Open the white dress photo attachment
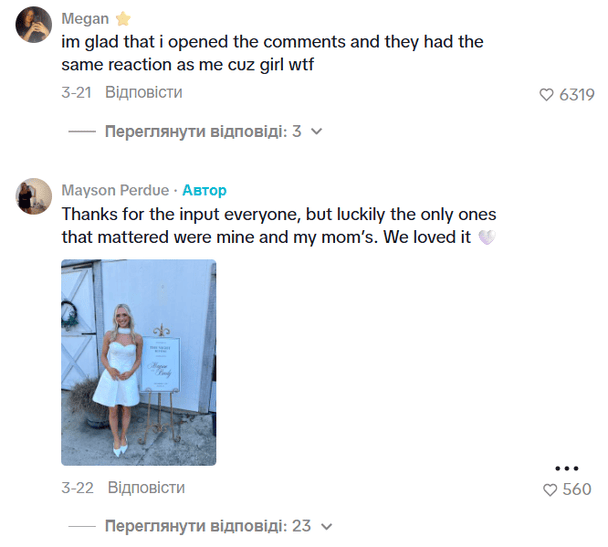Viewport: 608px width, 547px height. (138, 362)
